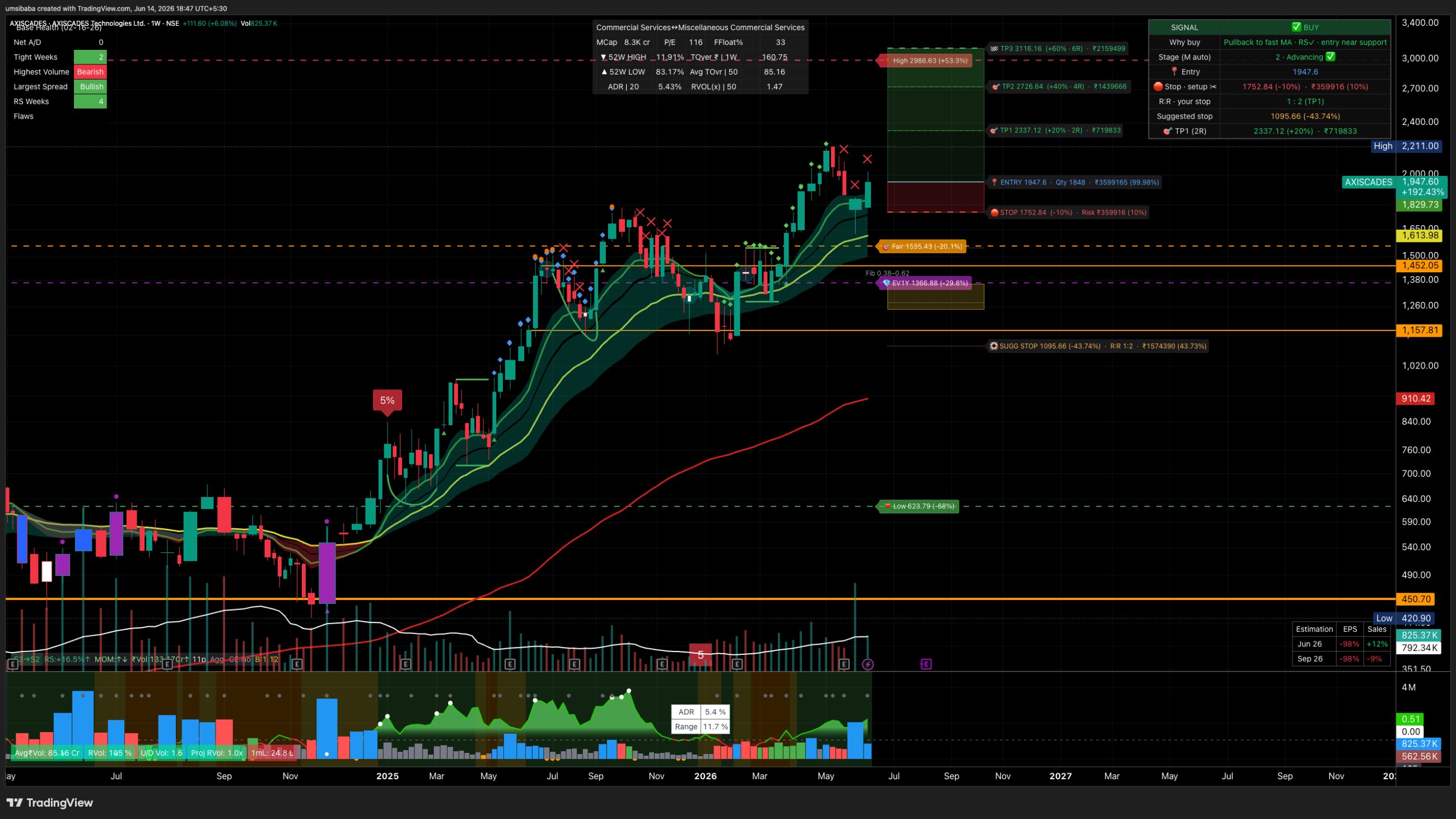Click the 1mL: 24.8 L status label

pyautogui.click(x=272, y=753)
